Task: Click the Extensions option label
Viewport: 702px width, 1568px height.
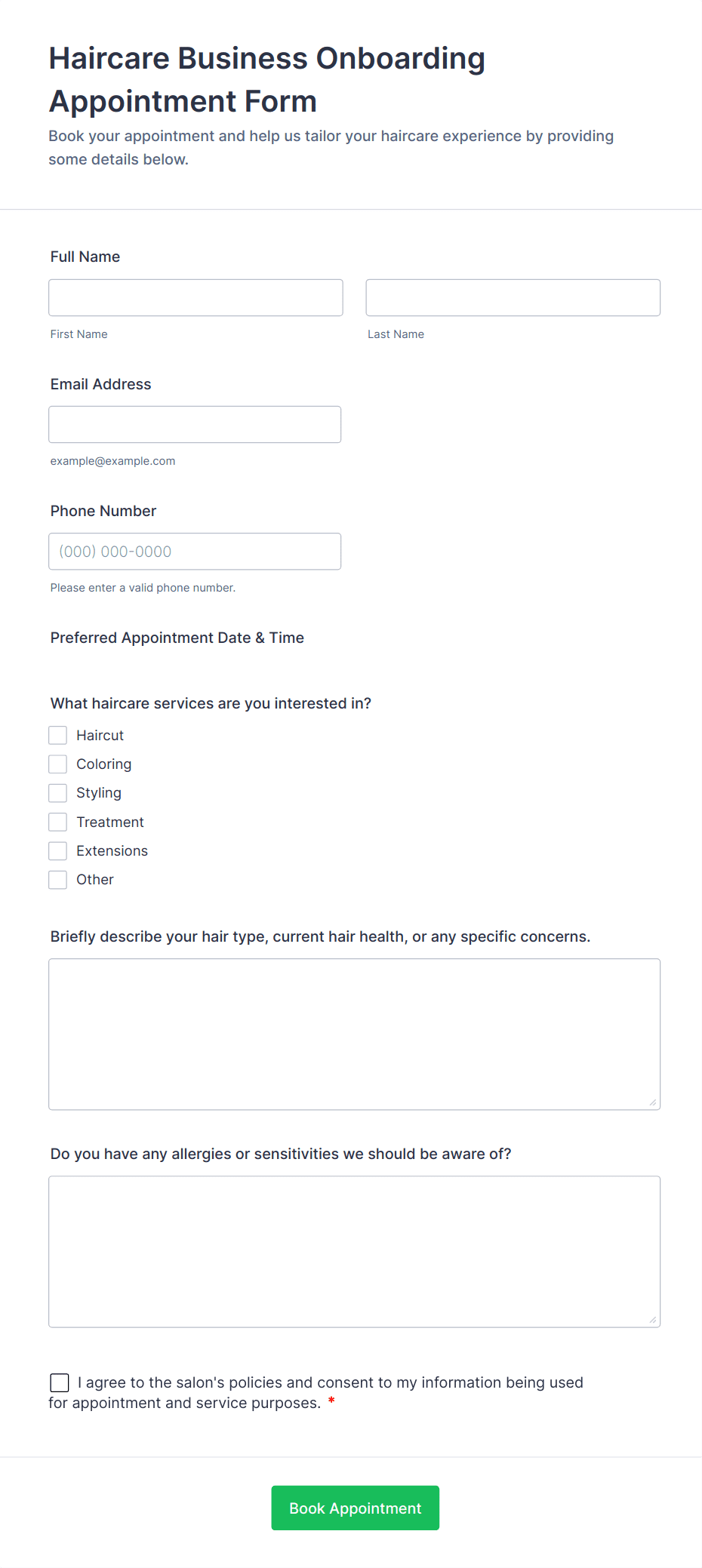Action: [112, 850]
